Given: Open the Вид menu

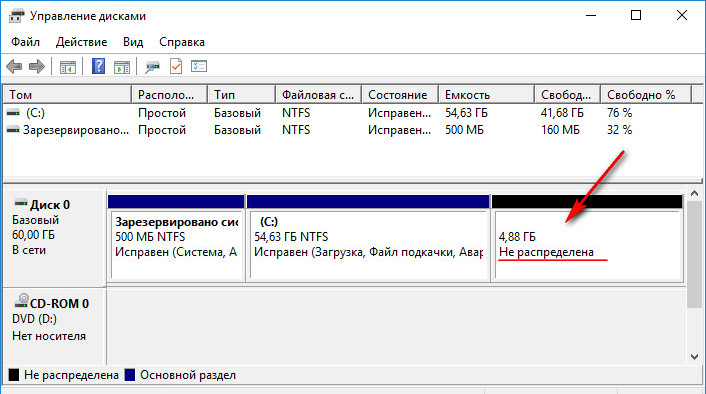Looking at the screenshot, I should point(133,42).
